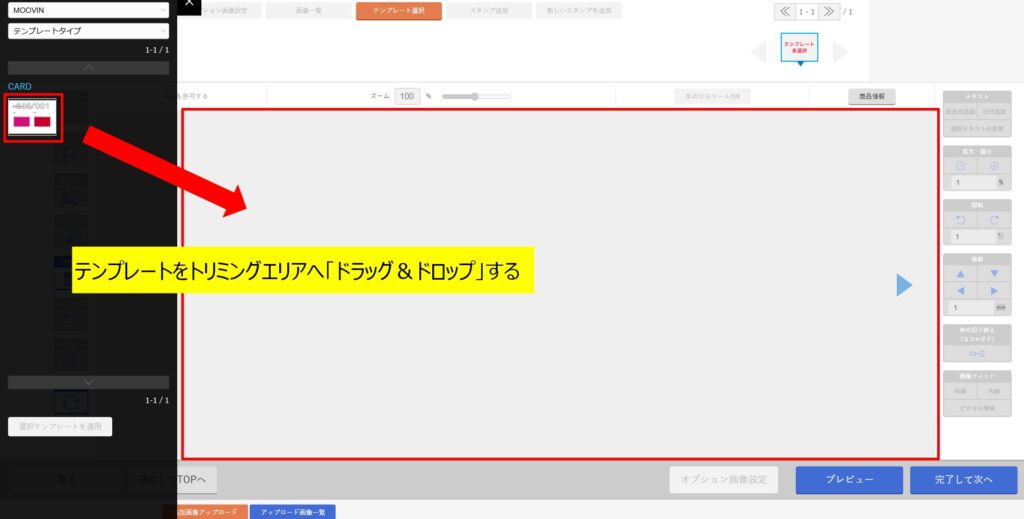Expand template list with down chevron bar

88,382
